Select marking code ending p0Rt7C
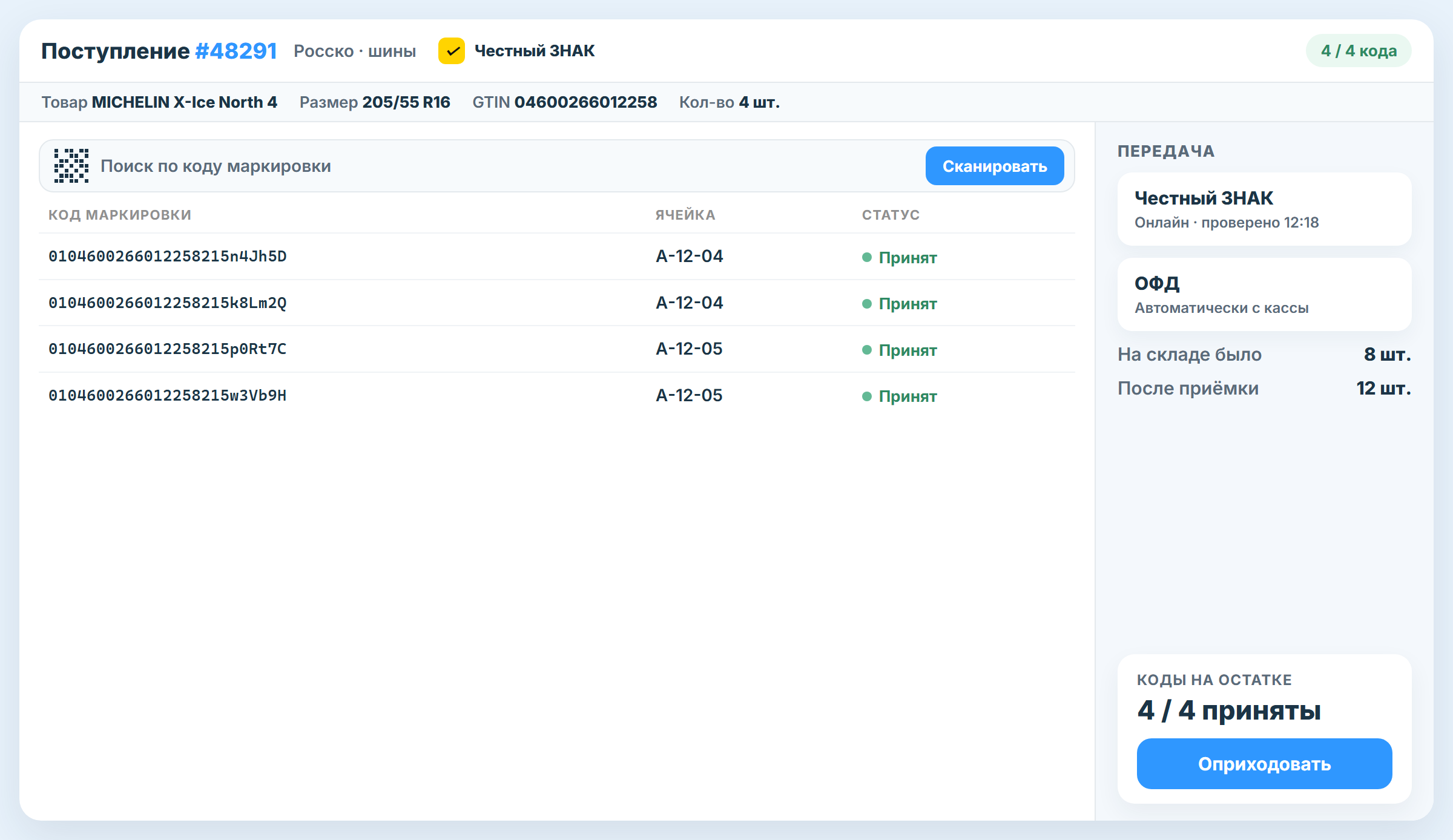This screenshot has height=840, width=1453. click(168, 349)
